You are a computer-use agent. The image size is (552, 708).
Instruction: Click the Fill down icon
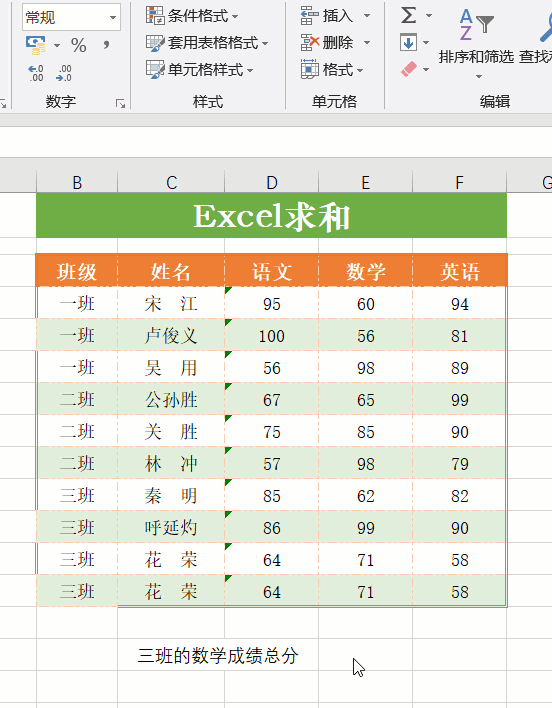point(408,43)
